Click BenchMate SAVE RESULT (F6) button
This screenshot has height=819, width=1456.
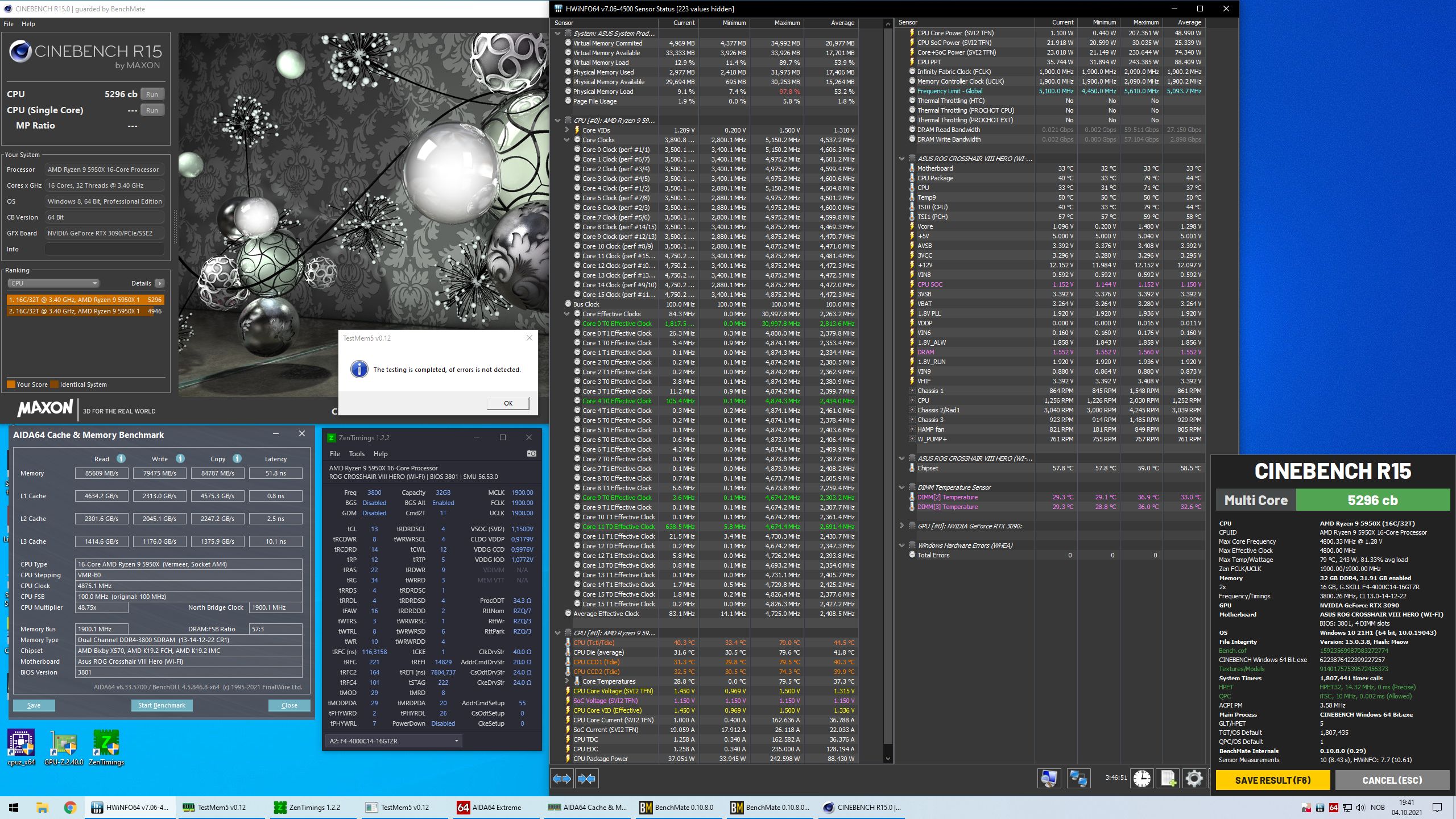point(1273,780)
